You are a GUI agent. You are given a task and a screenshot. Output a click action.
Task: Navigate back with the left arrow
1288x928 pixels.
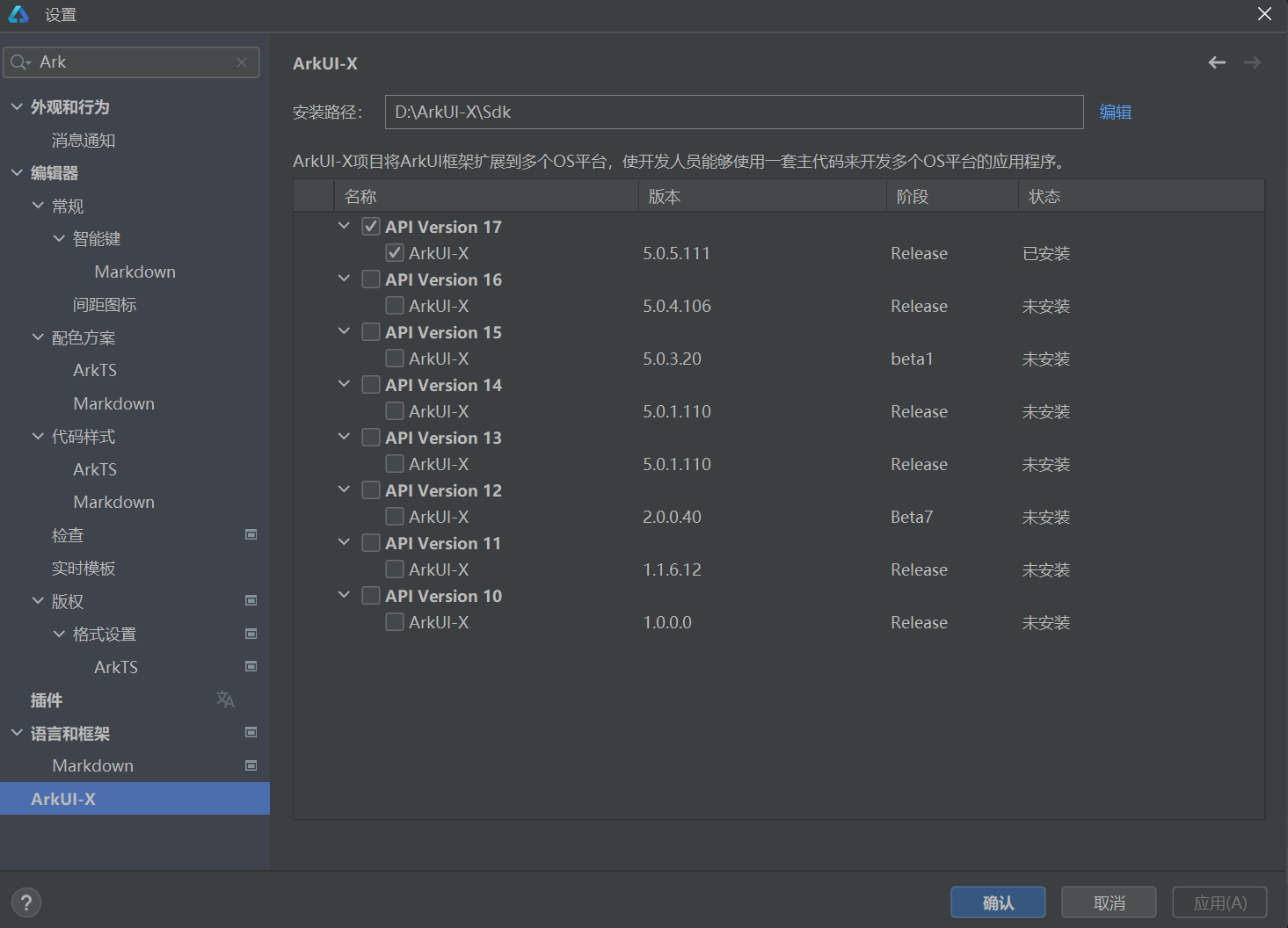1217,62
